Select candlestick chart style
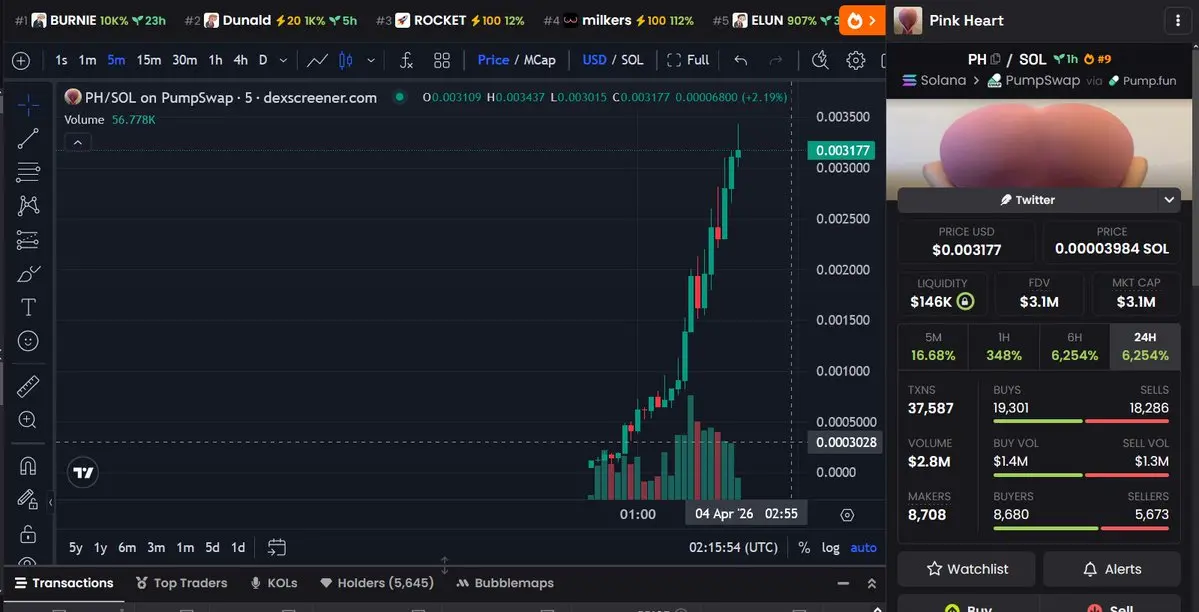Viewport: 1199px width, 612px height. coord(346,60)
